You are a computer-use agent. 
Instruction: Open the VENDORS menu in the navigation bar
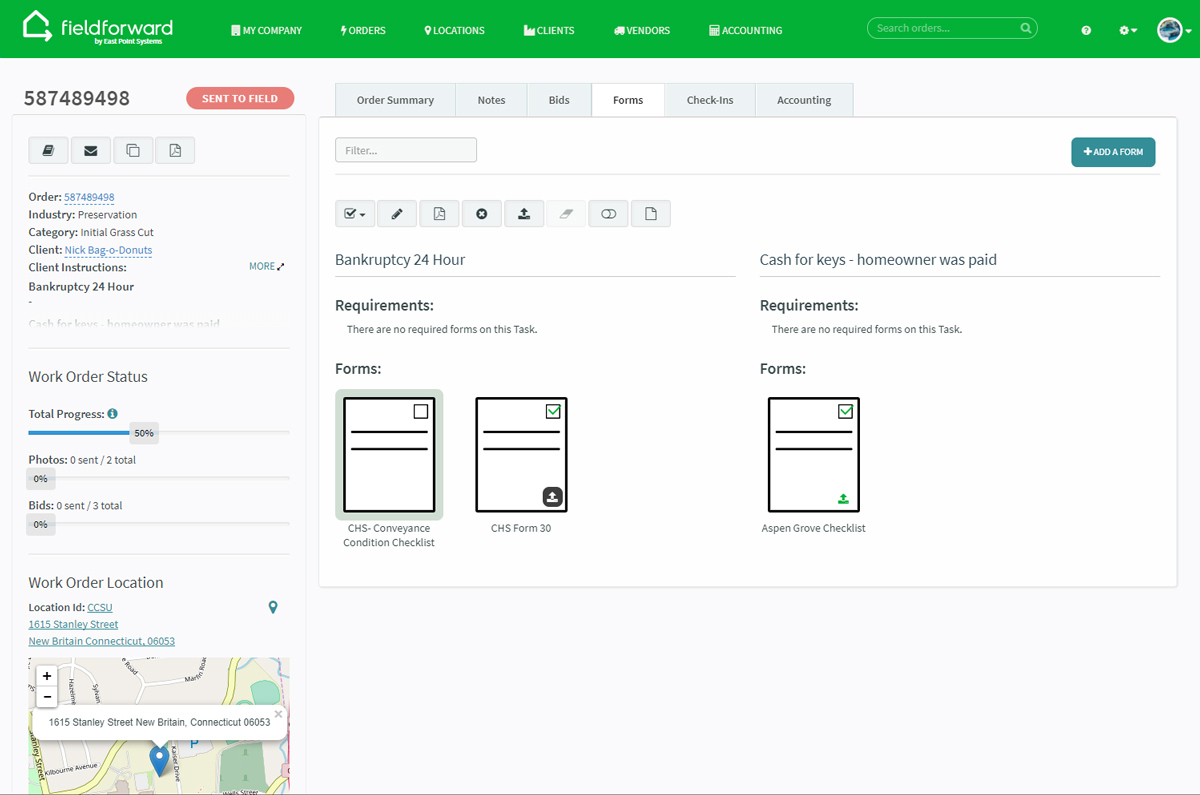(641, 30)
